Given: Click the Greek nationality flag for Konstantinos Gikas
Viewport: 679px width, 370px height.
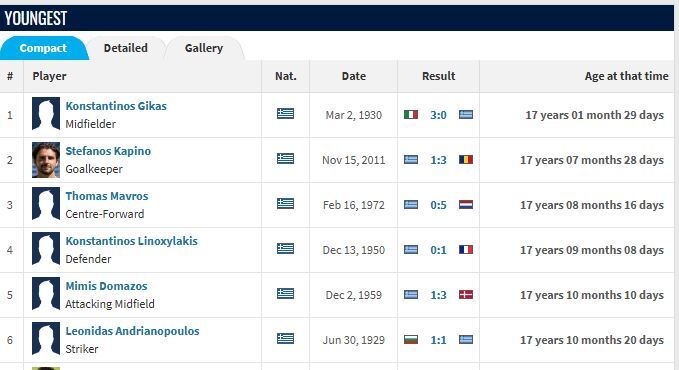Looking at the screenshot, I should (285, 114).
